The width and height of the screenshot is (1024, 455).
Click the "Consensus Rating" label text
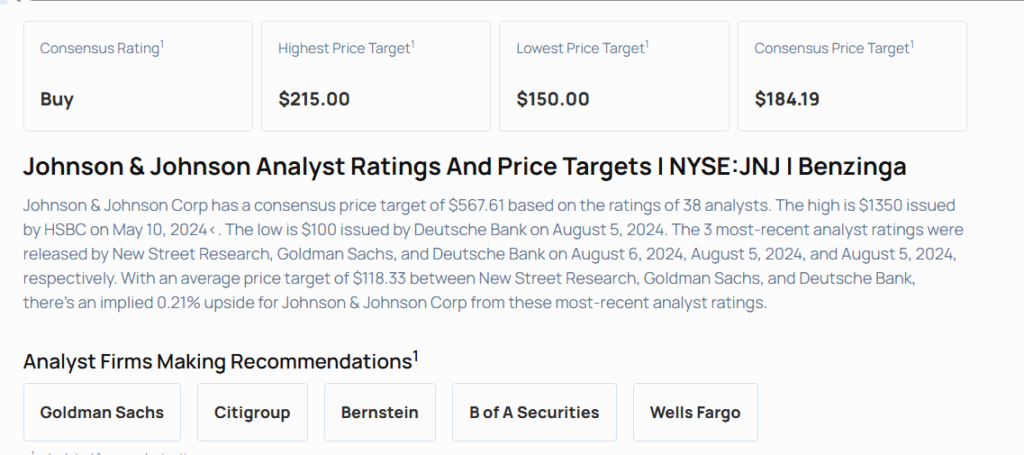pyautogui.click(x=99, y=49)
